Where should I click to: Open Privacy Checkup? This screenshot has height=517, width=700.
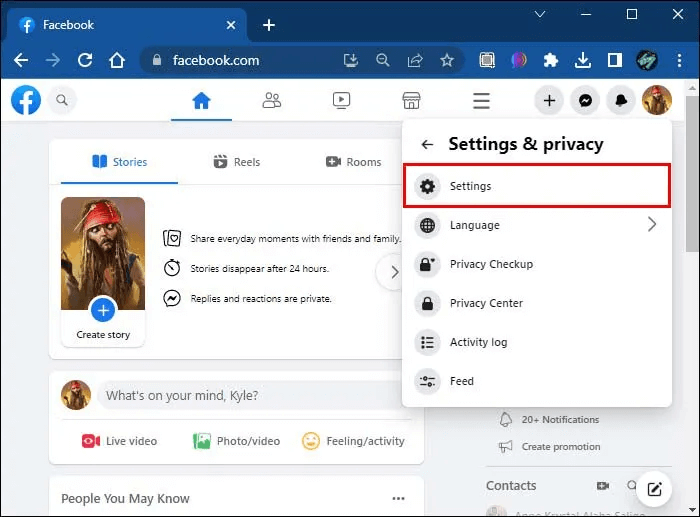[537, 264]
